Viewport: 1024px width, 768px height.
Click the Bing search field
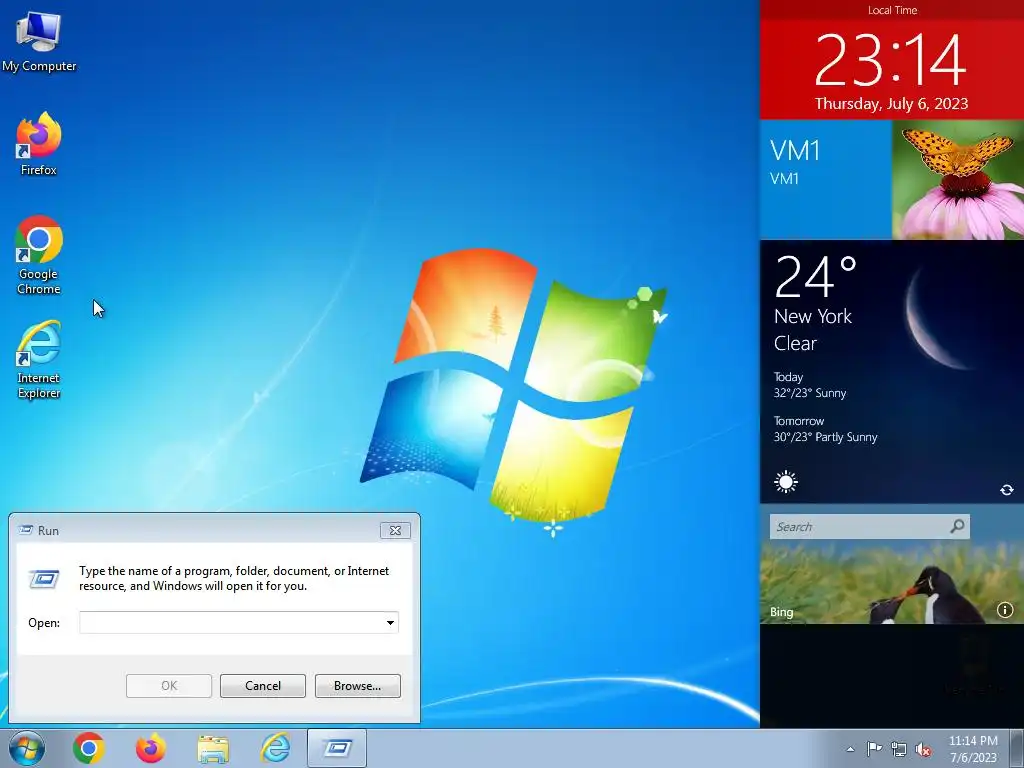click(x=859, y=526)
